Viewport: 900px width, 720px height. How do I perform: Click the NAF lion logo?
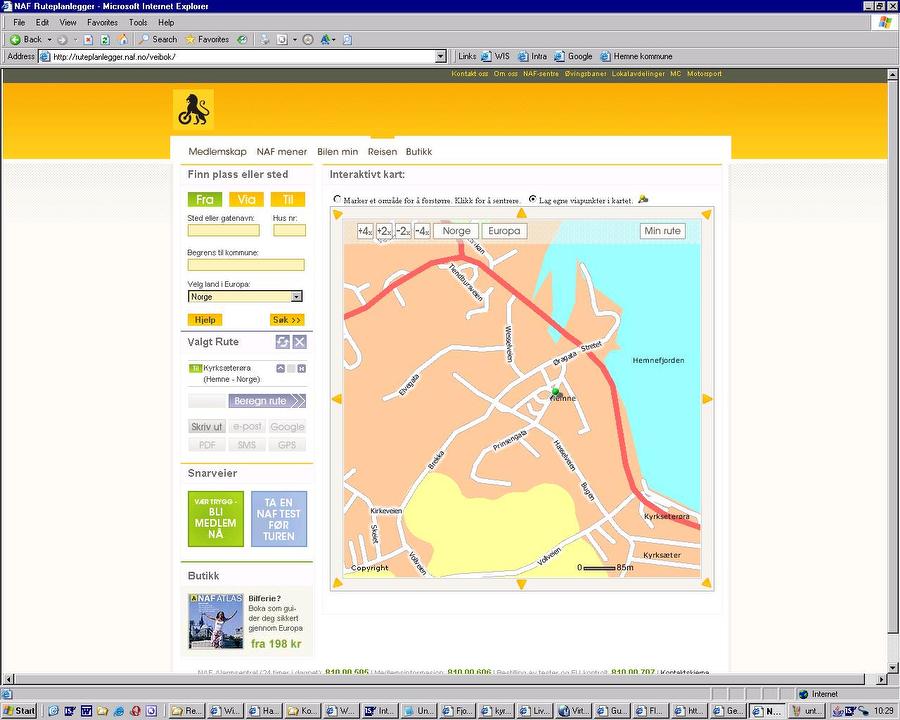click(x=193, y=109)
